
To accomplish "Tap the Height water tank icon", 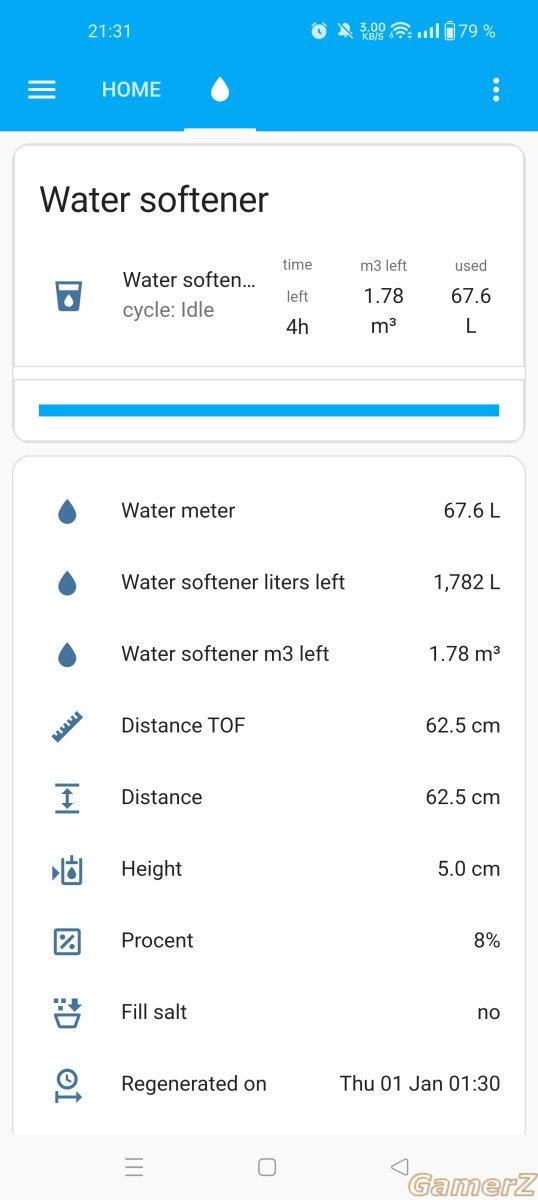I will (67, 869).
